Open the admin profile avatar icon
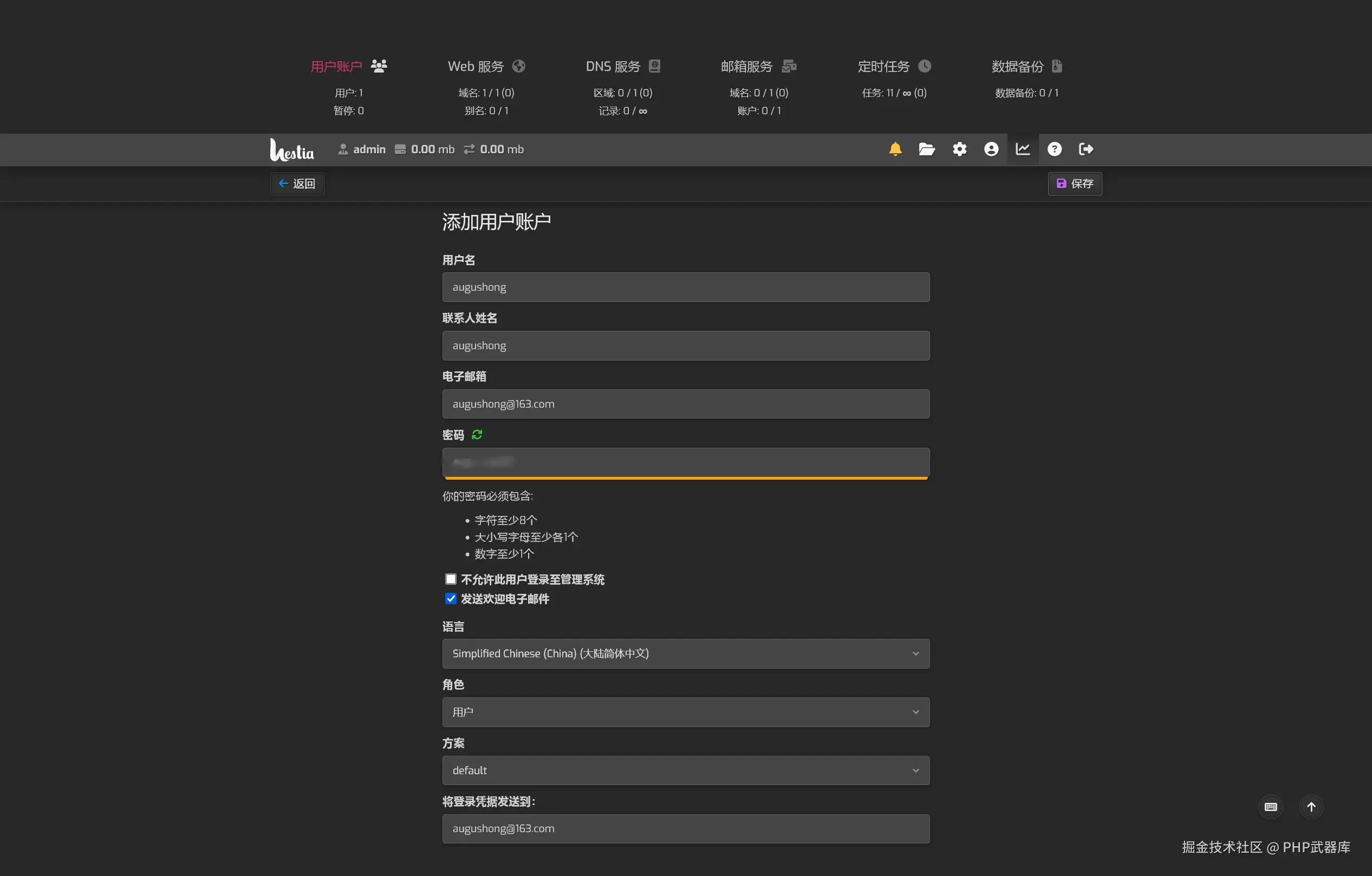The image size is (1372, 876). tap(991, 149)
